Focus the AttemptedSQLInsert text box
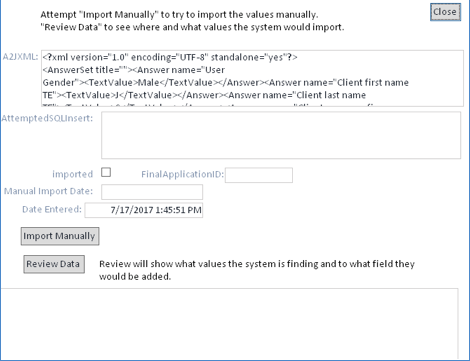 tap(281, 135)
